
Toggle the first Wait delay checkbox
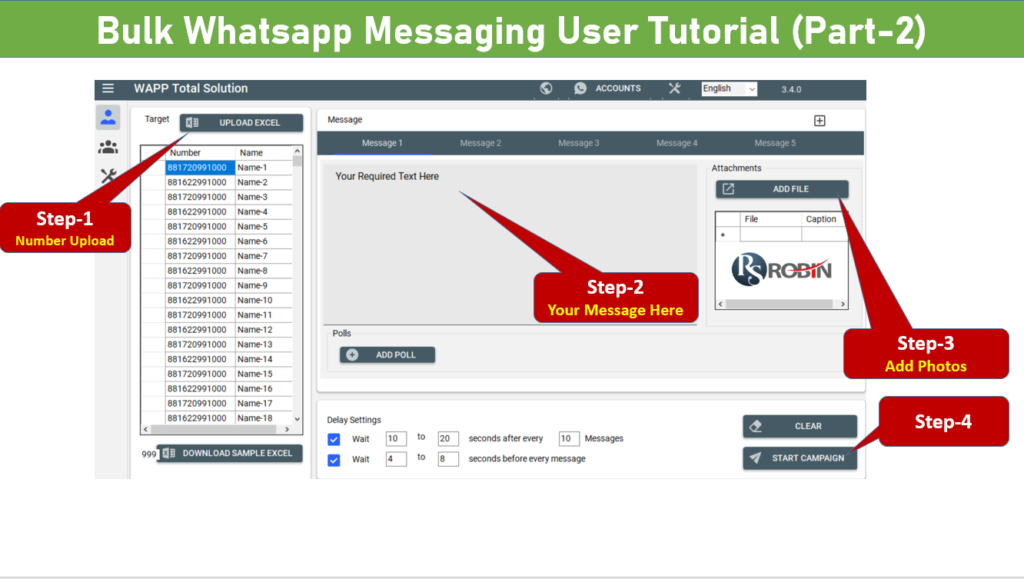pos(334,439)
